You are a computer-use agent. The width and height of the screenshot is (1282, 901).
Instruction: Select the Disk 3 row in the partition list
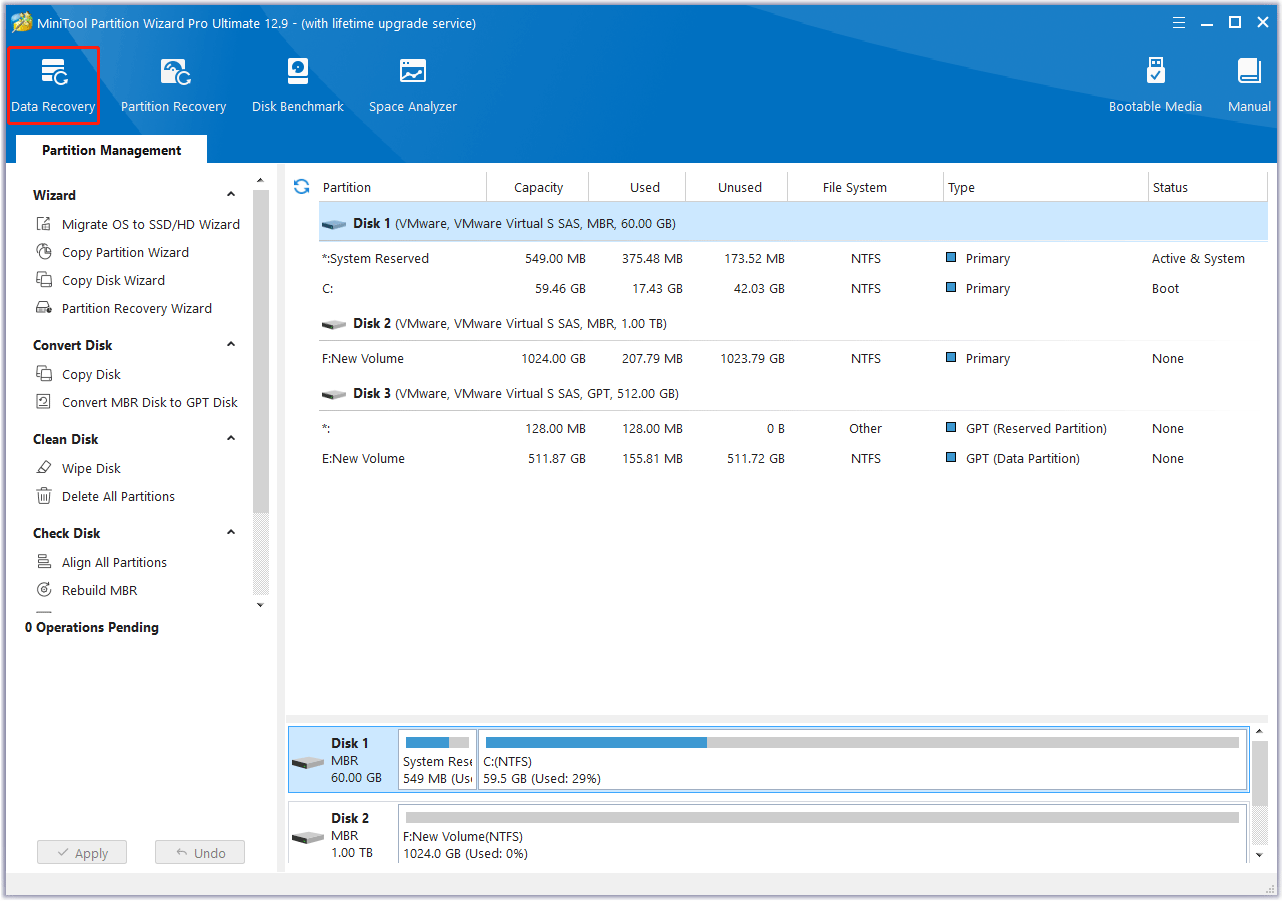tap(793, 393)
